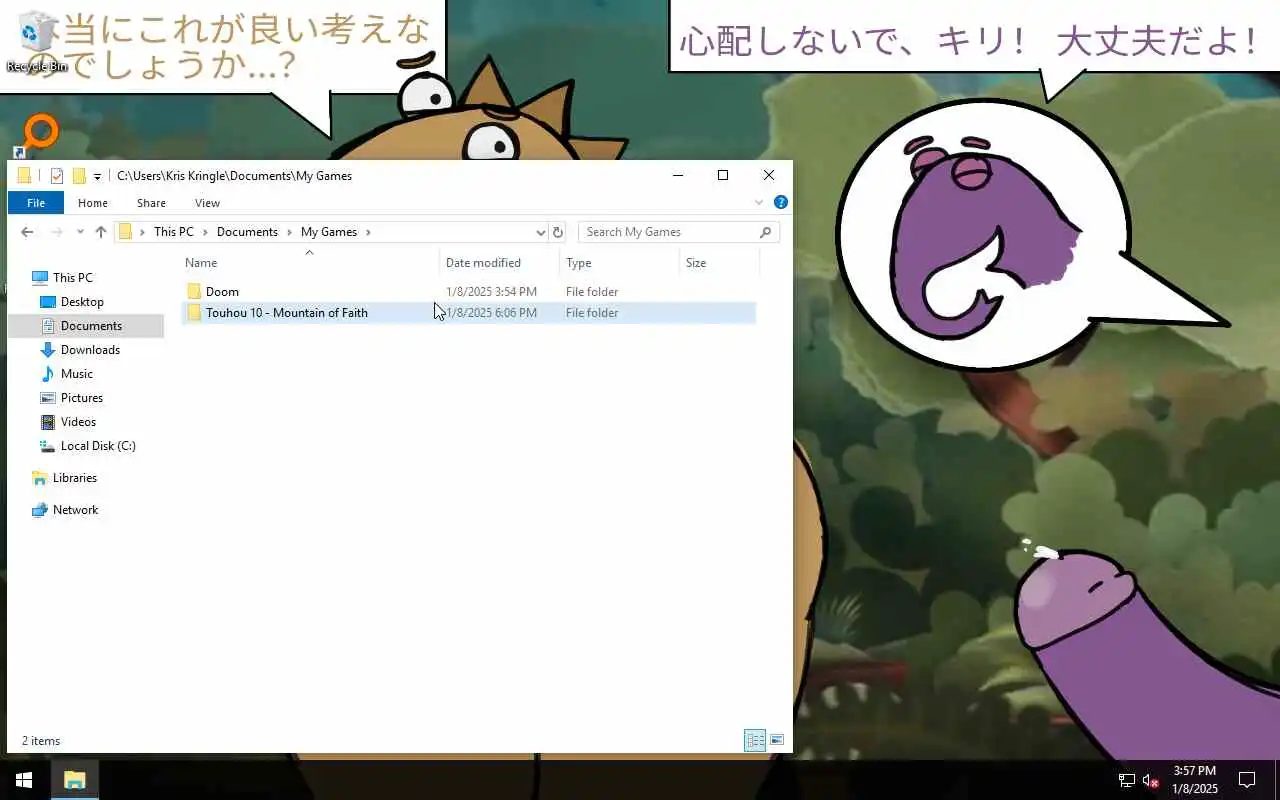Viewport: 1280px width, 800px height.
Task: Click the Doom folder icon
Action: tap(194, 292)
